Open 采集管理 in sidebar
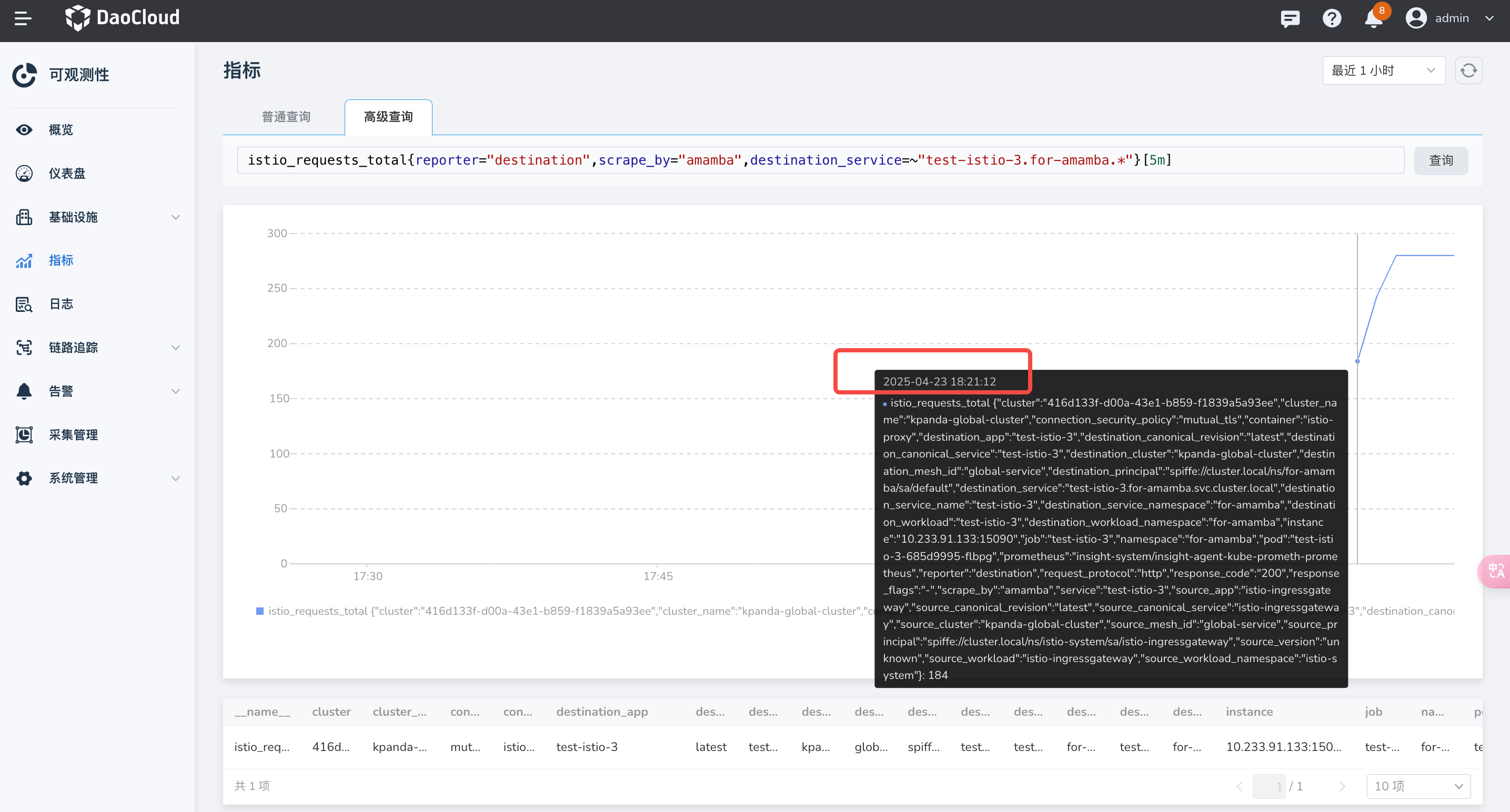 [x=73, y=435]
